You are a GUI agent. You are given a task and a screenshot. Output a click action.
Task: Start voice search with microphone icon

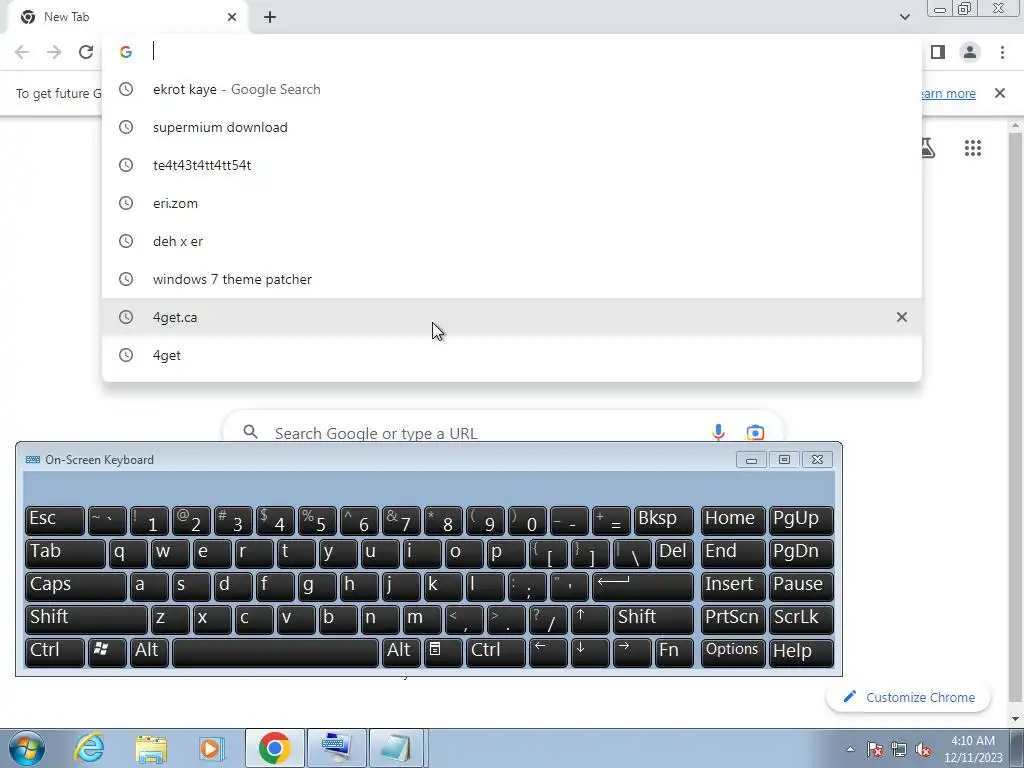(718, 432)
